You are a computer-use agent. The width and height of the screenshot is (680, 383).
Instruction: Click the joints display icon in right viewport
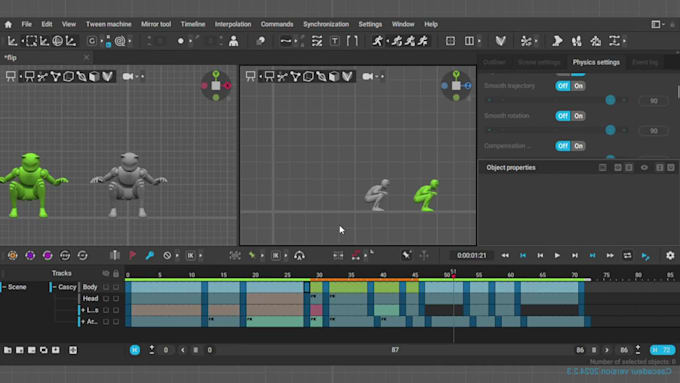click(x=282, y=76)
